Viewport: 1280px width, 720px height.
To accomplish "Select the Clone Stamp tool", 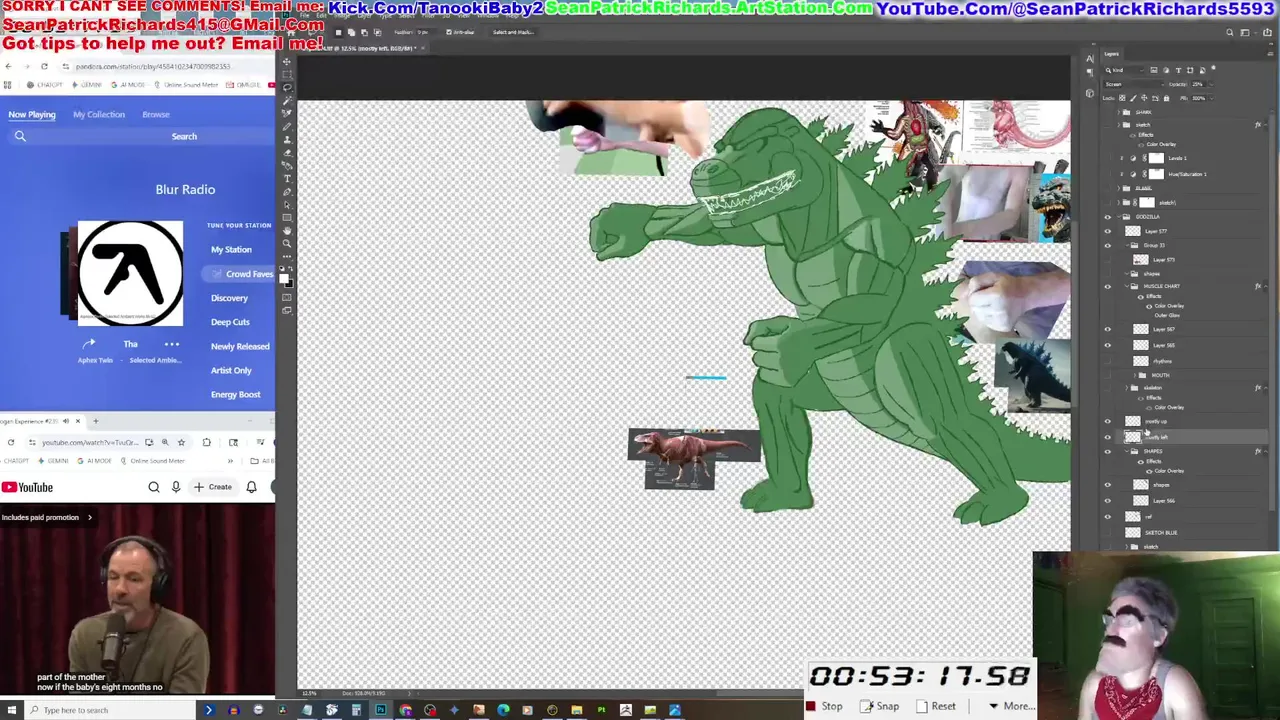I will point(287,139).
